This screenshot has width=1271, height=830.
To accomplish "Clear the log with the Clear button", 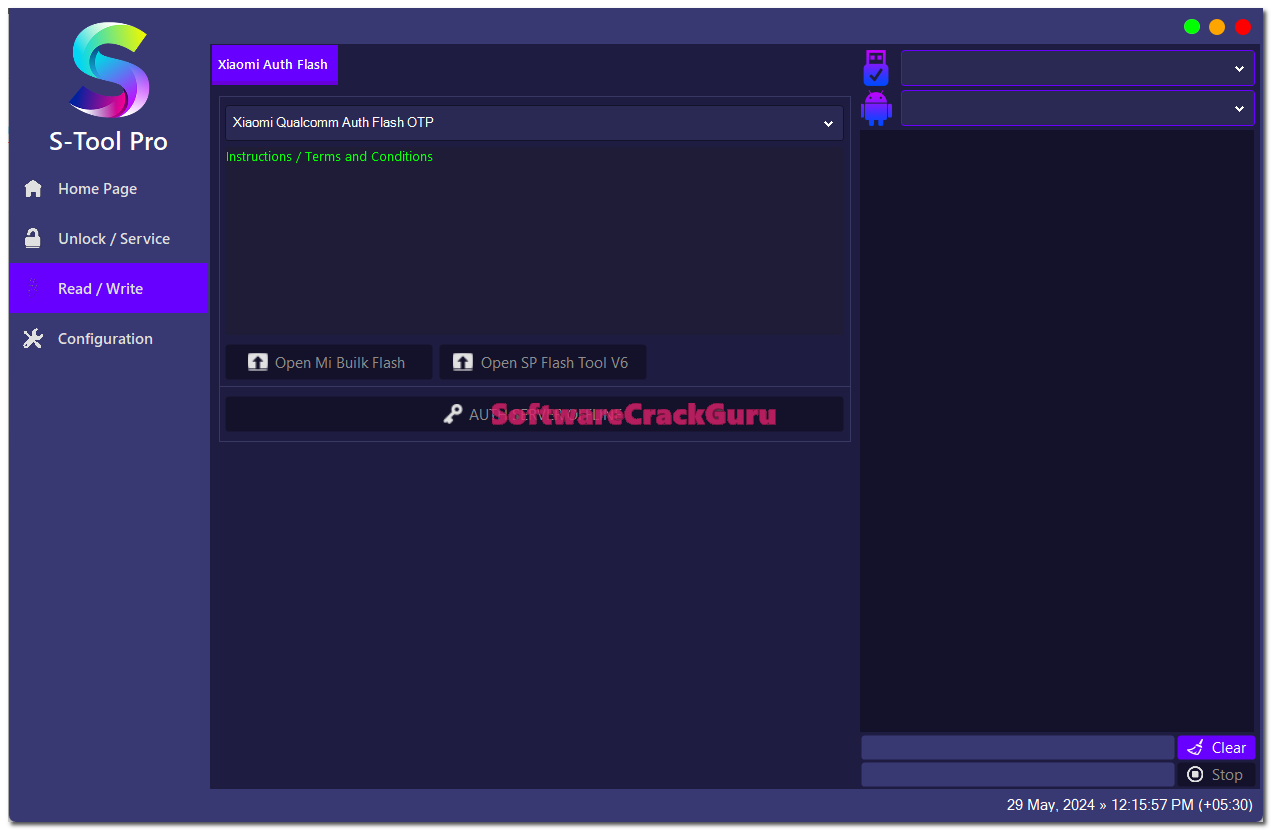I will 1216,748.
